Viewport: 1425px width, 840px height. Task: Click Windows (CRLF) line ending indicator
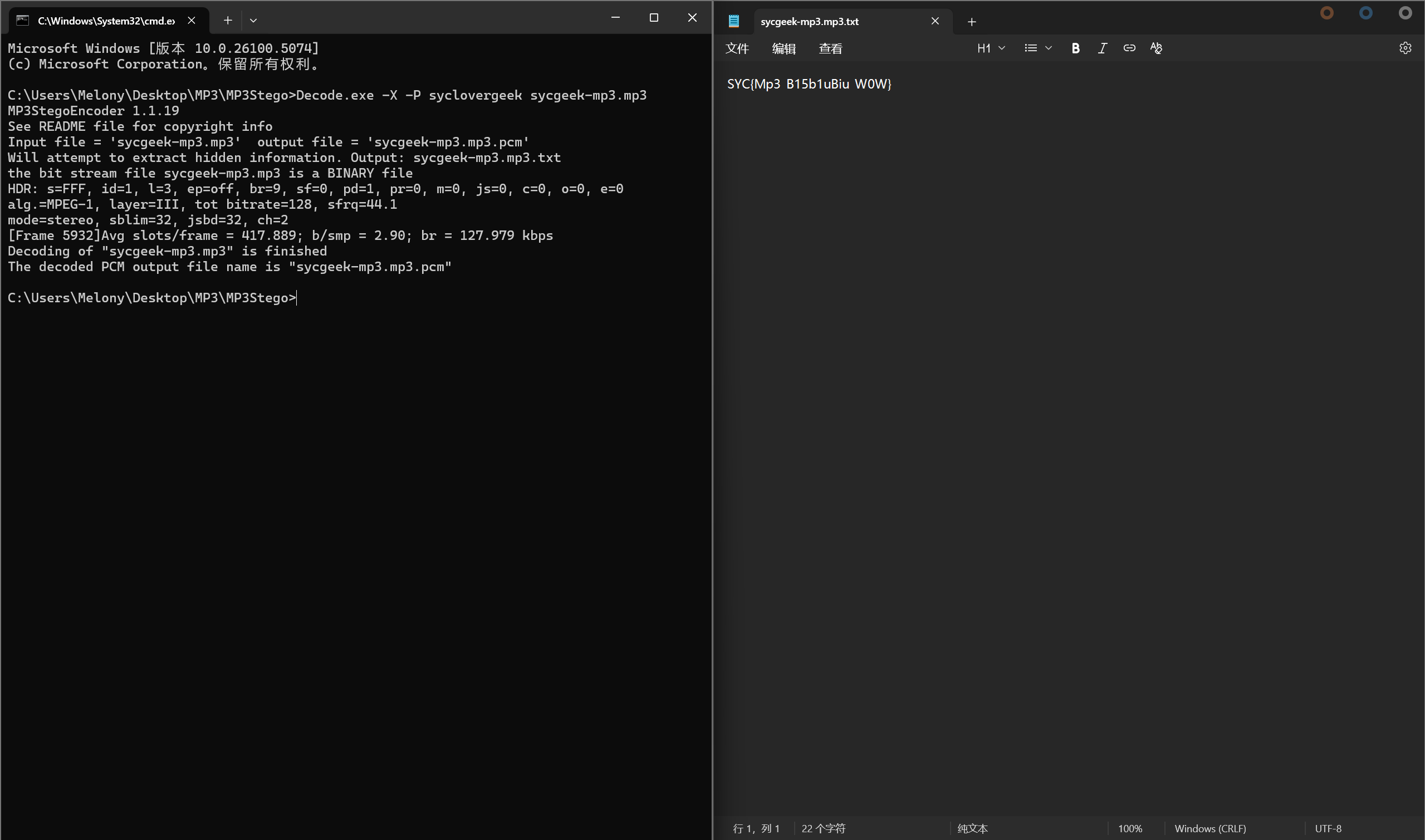[1210, 828]
